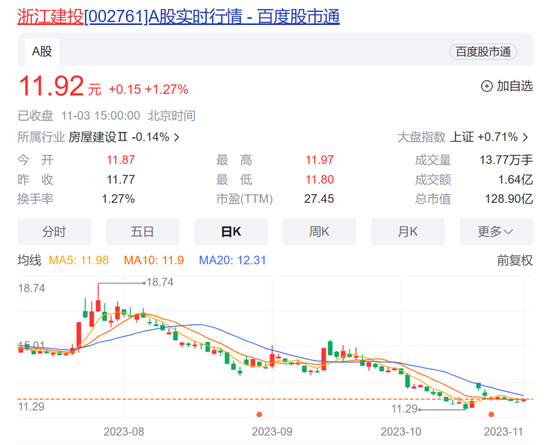
Task: Click the 最低 value 11.80
Action: coord(320,180)
